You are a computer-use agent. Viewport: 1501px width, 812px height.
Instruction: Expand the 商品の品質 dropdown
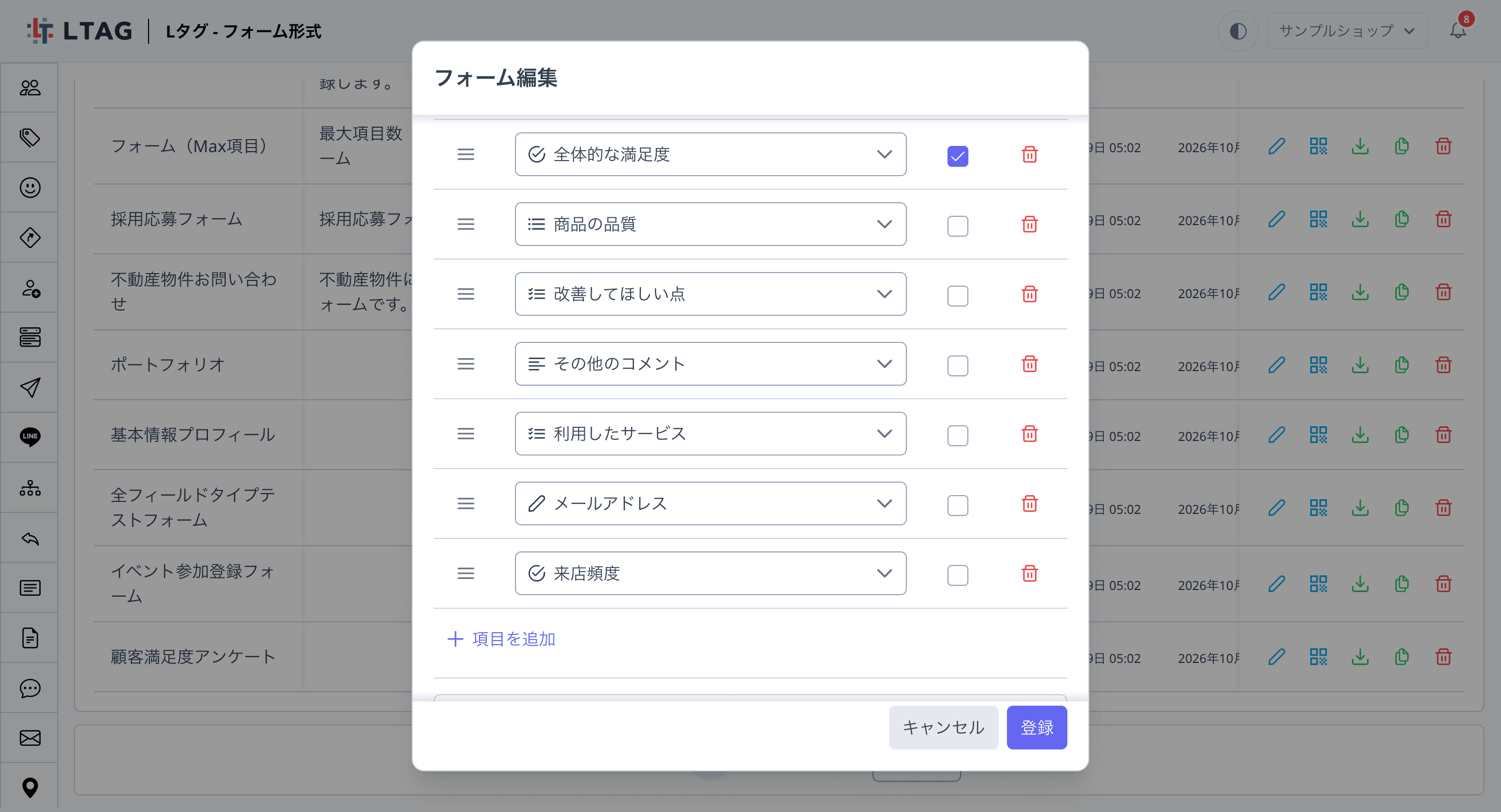tap(710, 224)
